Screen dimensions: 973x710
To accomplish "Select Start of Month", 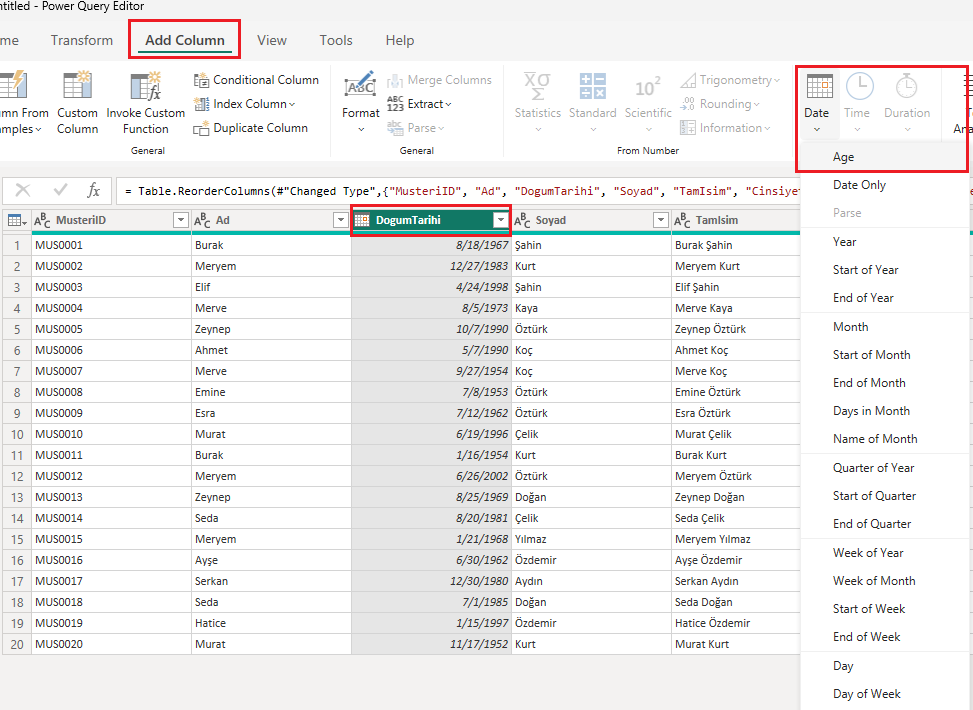I will [884, 355].
